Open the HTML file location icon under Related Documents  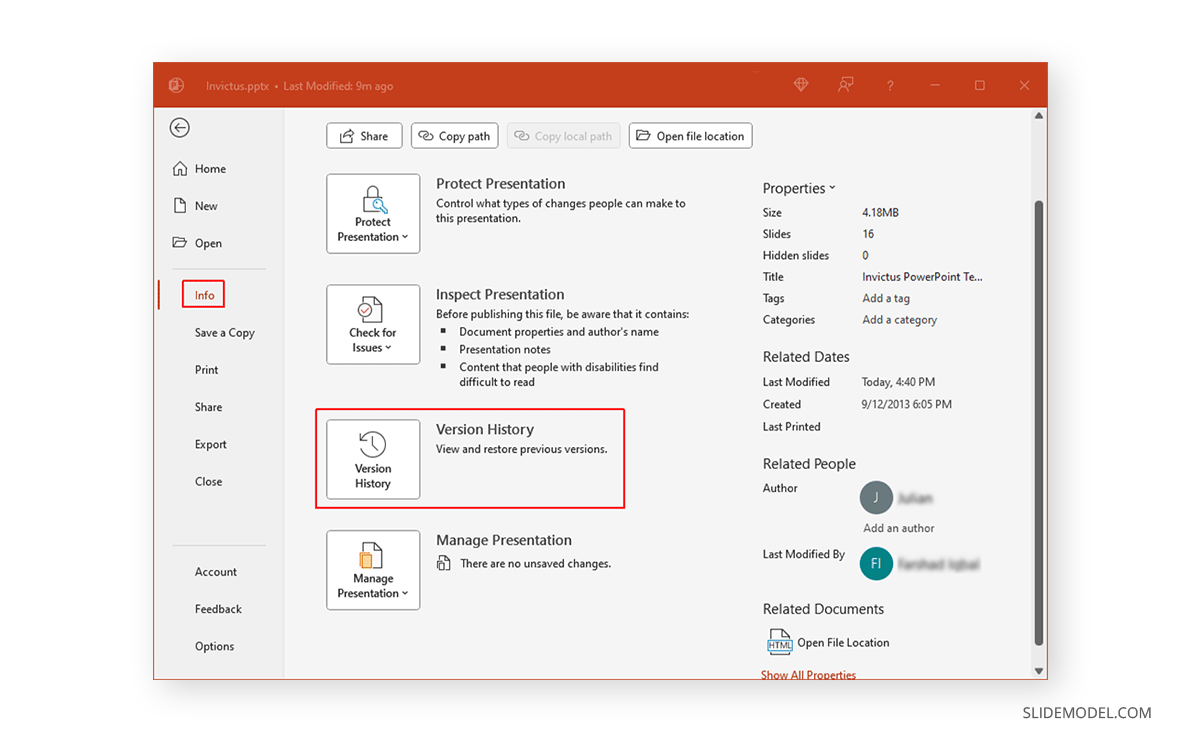tap(779, 642)
